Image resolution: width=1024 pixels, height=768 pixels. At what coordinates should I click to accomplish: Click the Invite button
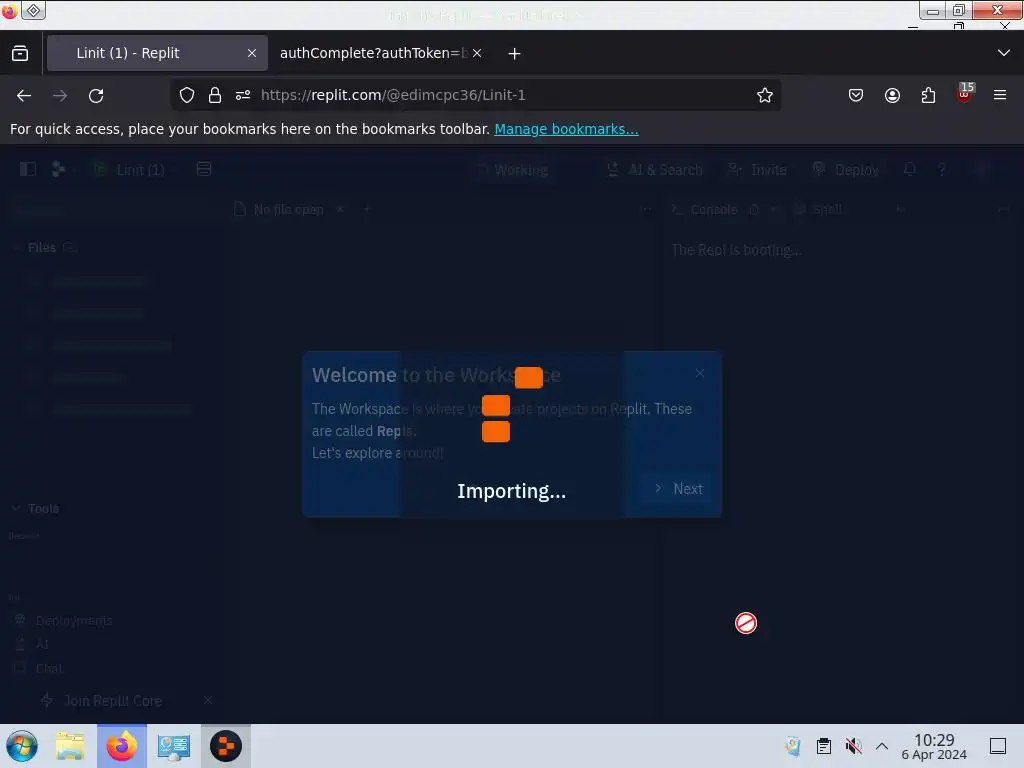(758, 170)
